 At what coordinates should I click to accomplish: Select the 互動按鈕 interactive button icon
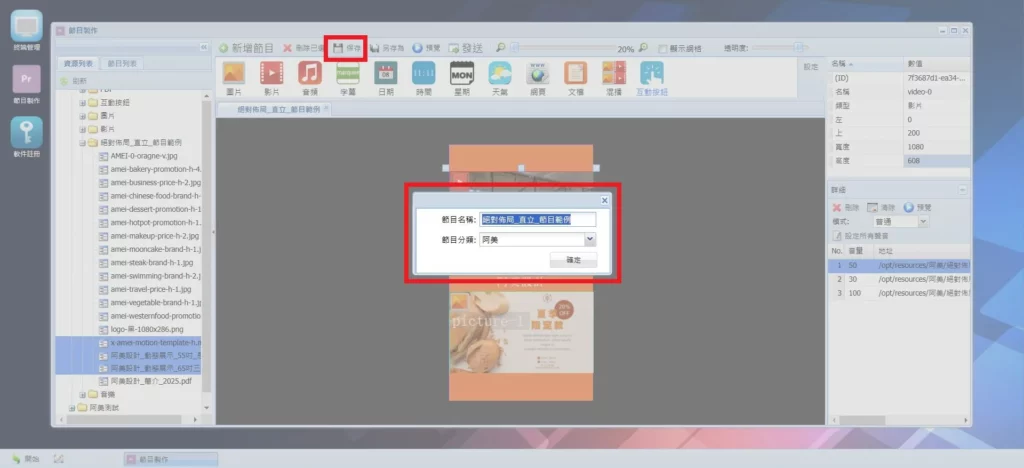652,73
